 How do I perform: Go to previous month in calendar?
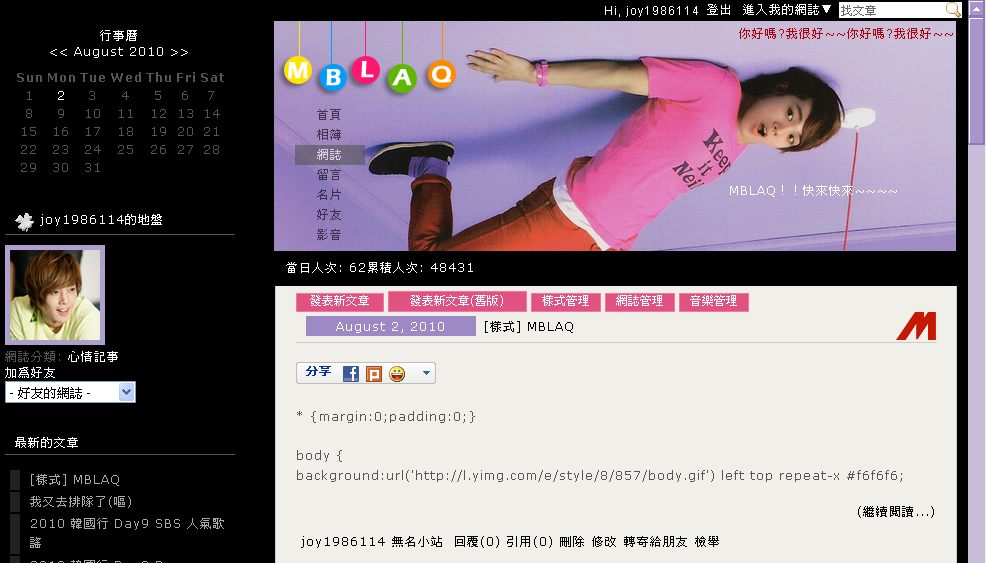(x=59, y=52)
